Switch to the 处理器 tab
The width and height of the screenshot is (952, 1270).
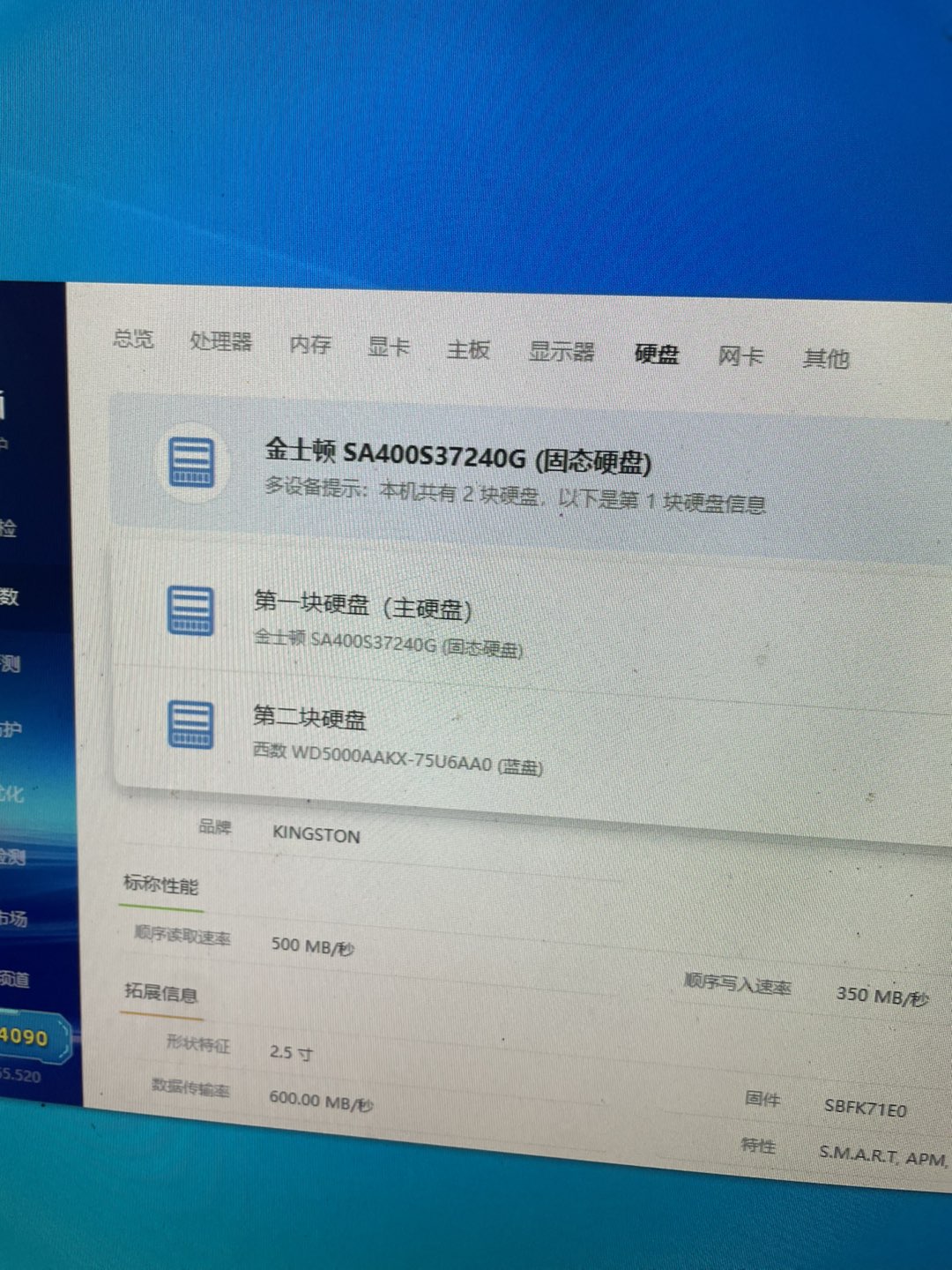point(221,341)
